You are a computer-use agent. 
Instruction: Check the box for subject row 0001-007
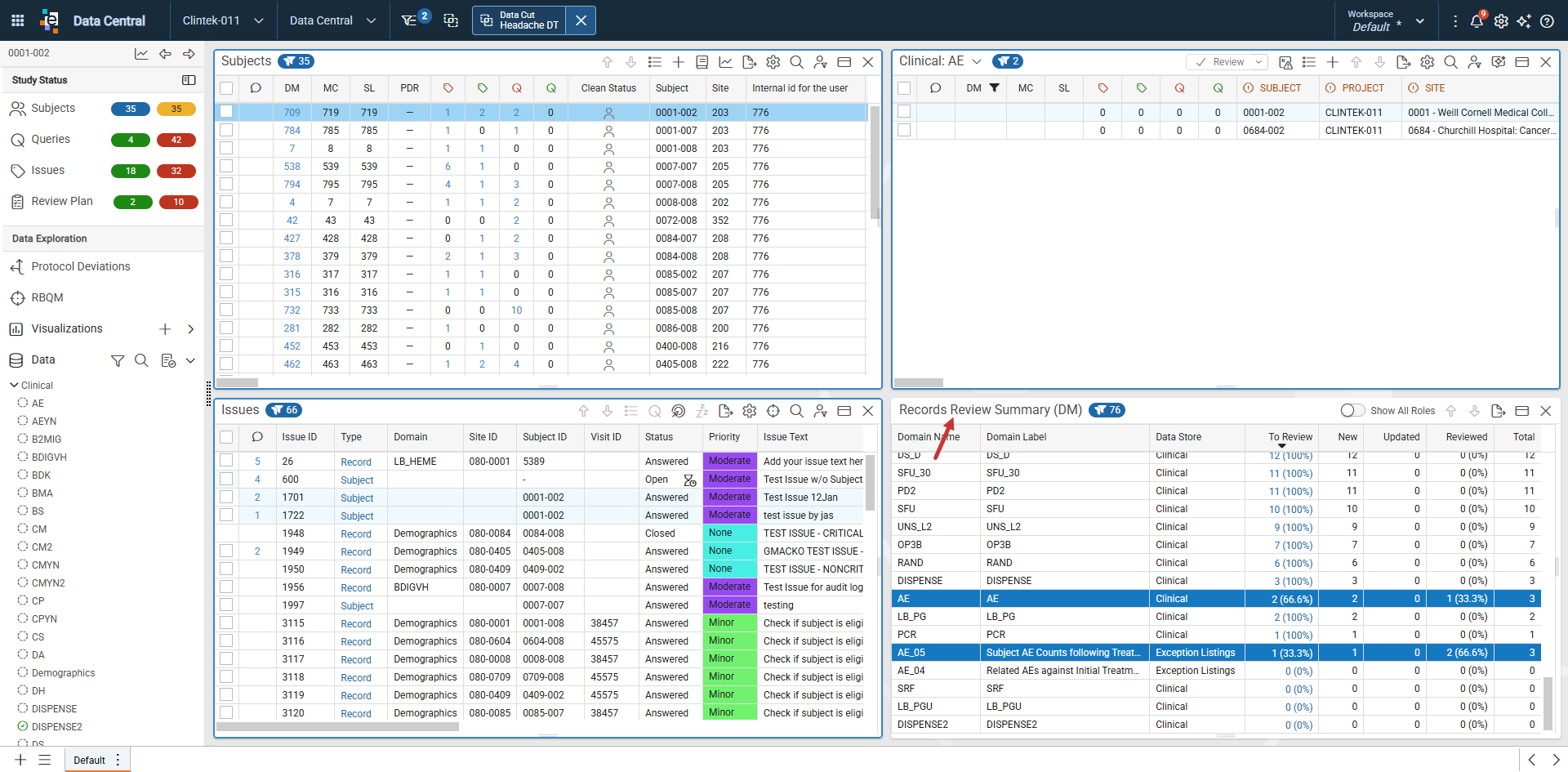tap(226, 130)
